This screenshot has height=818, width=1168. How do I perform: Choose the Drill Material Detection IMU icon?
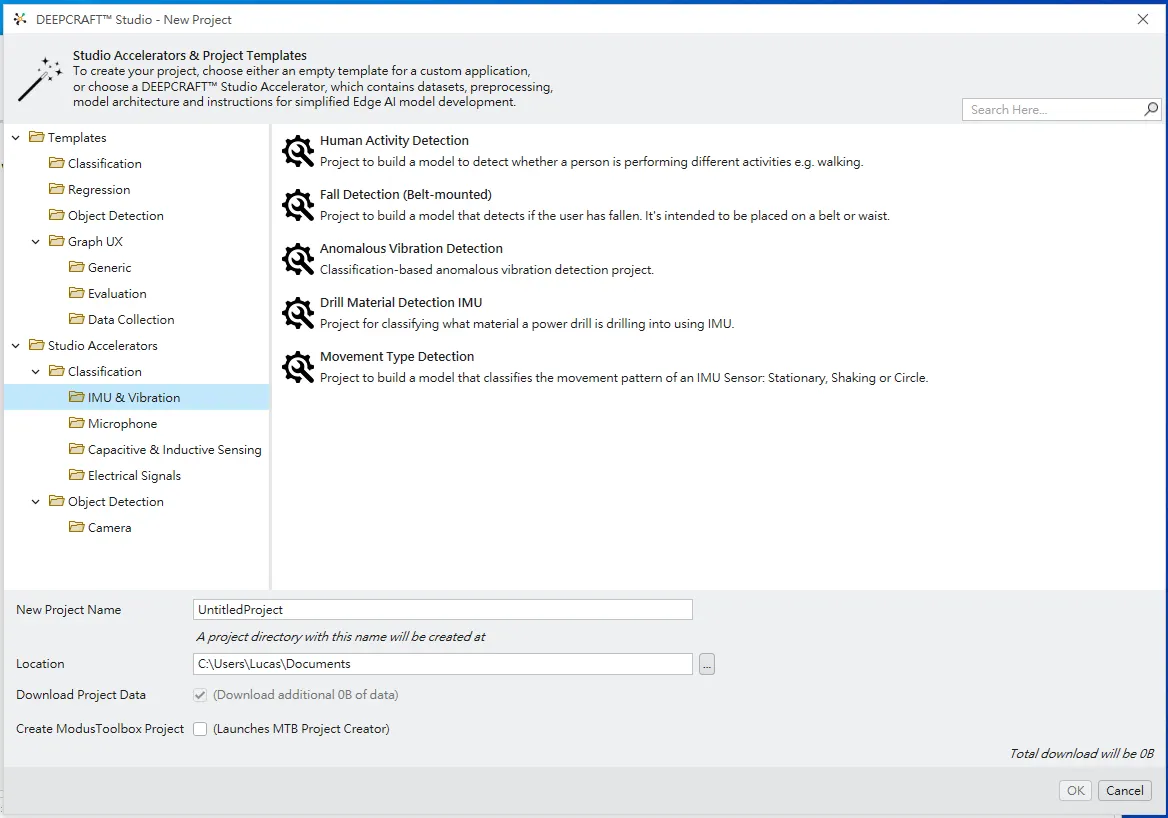click(298, 313)
